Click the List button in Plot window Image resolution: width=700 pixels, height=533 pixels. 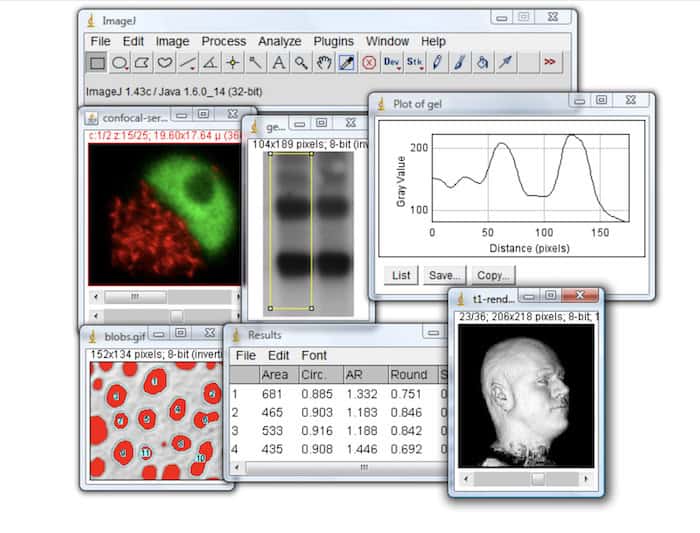pyautogui.click(x=401, y=275)
